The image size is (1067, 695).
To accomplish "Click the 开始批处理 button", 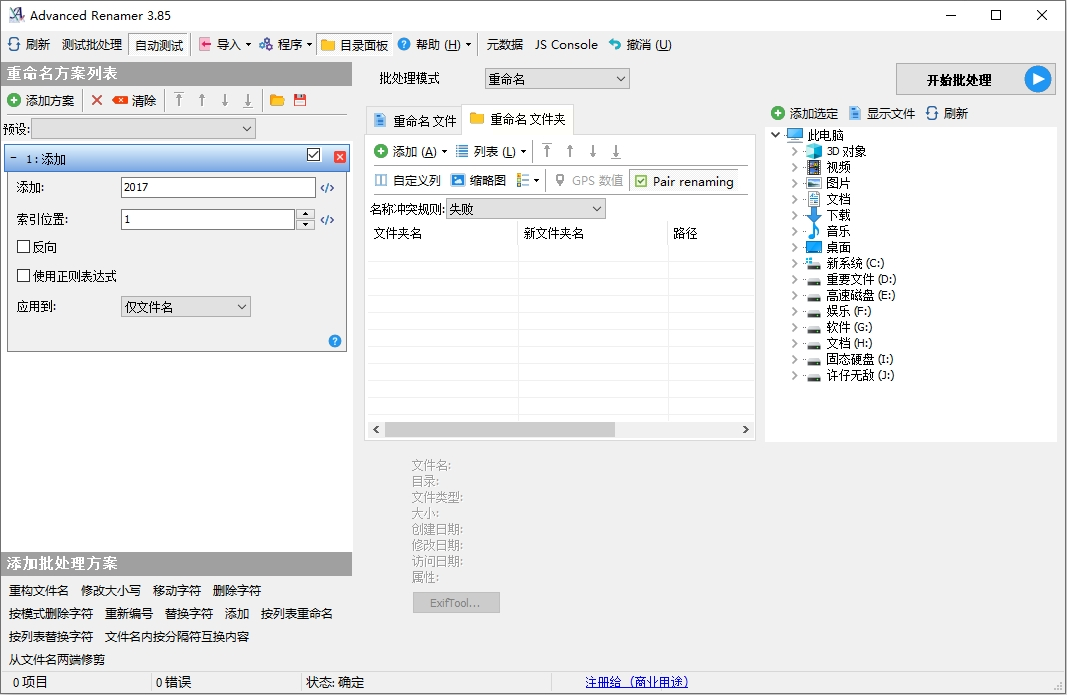I will click(958, 80).
